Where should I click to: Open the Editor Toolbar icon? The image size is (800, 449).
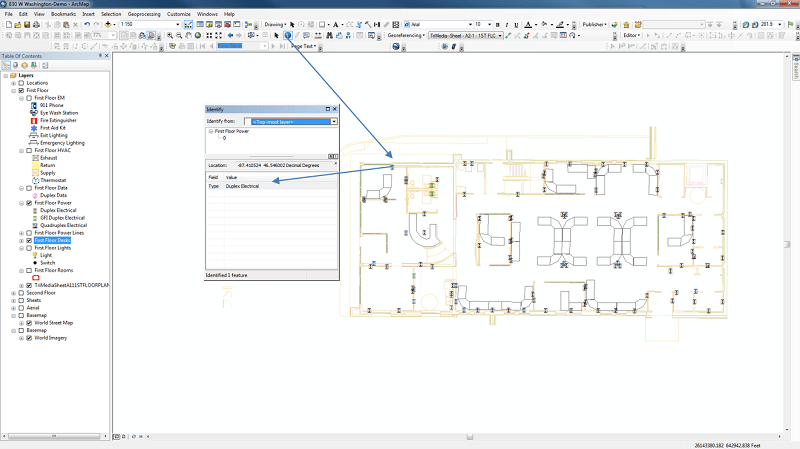click(x=188, y=24)
